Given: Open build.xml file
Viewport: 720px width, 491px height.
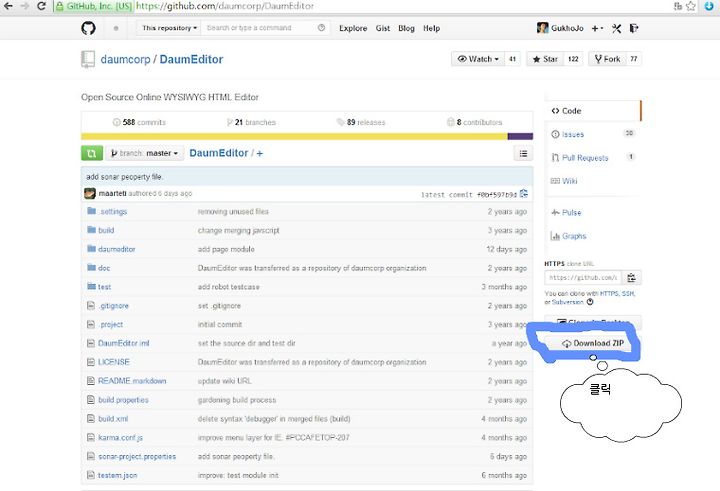Looking at the screenshot, I should (x=113, y=418).
